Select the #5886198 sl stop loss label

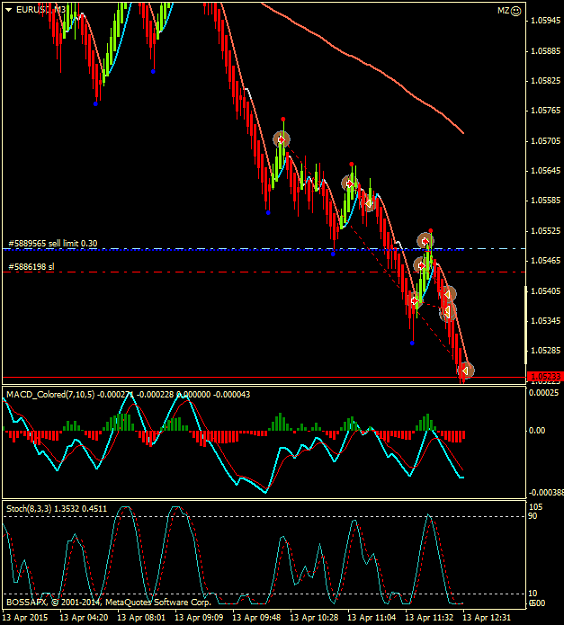point(31,267)
